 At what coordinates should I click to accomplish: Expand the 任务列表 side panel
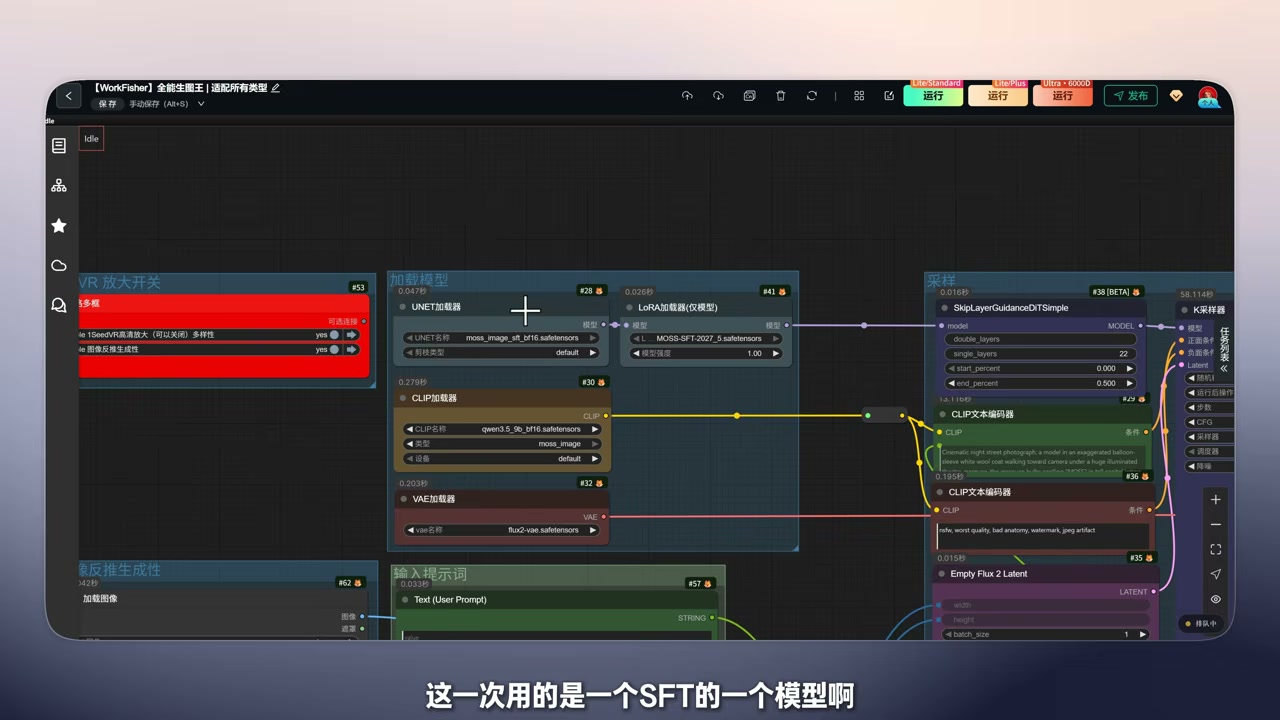pos(1224,350)
